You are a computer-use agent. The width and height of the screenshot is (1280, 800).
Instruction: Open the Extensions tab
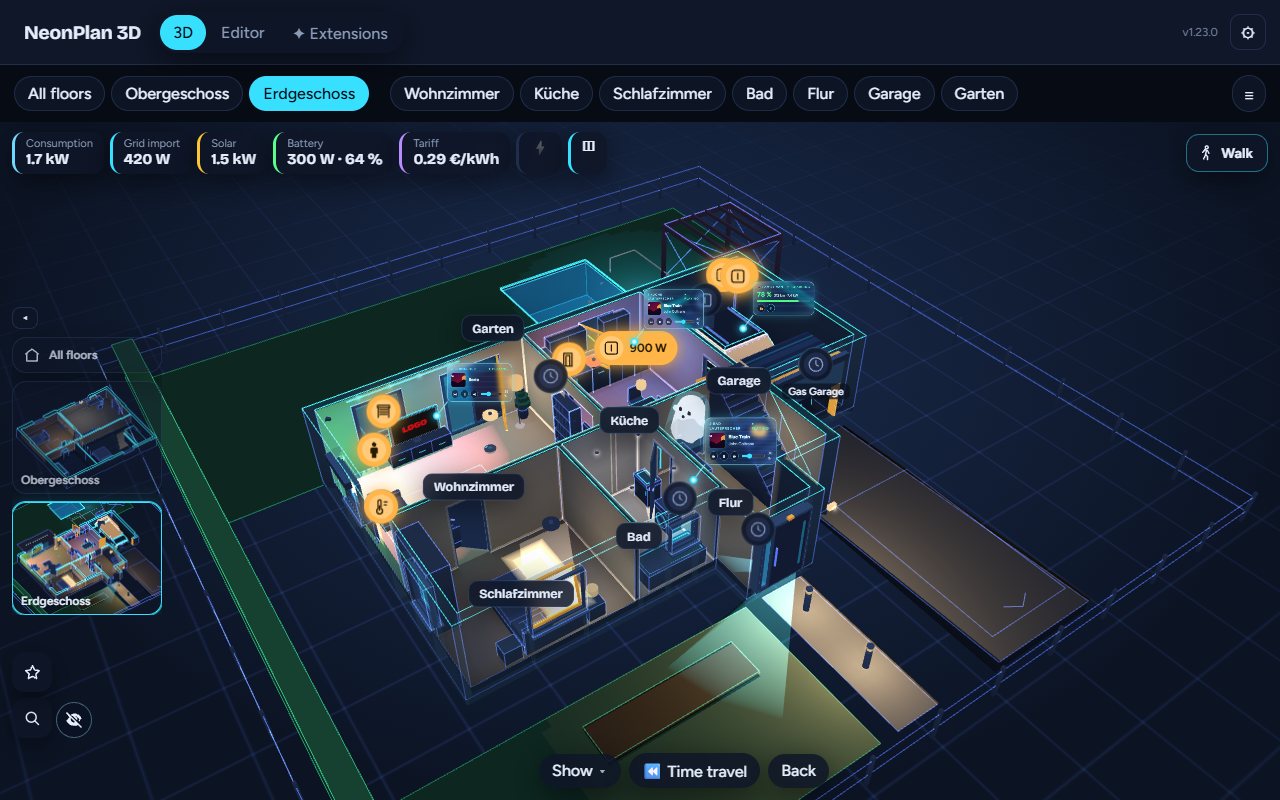point(340,33)
